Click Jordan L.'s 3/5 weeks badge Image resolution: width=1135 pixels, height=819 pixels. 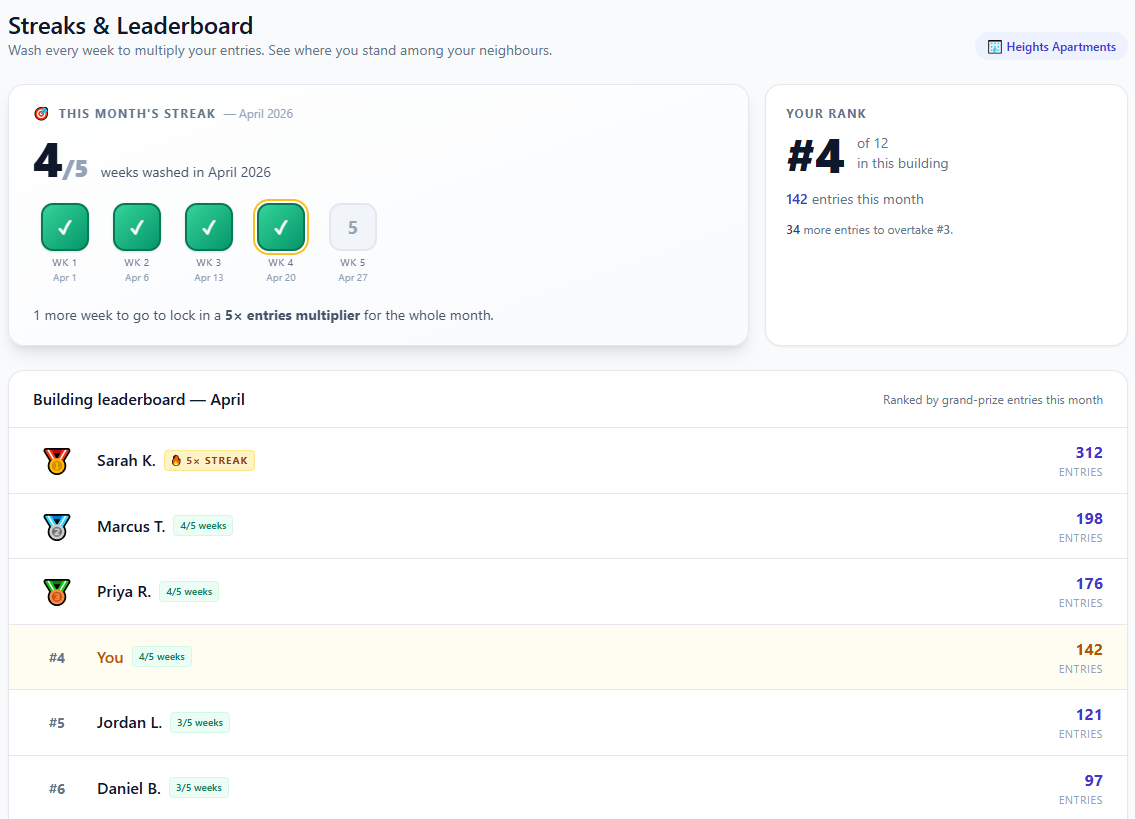[200, 723]
